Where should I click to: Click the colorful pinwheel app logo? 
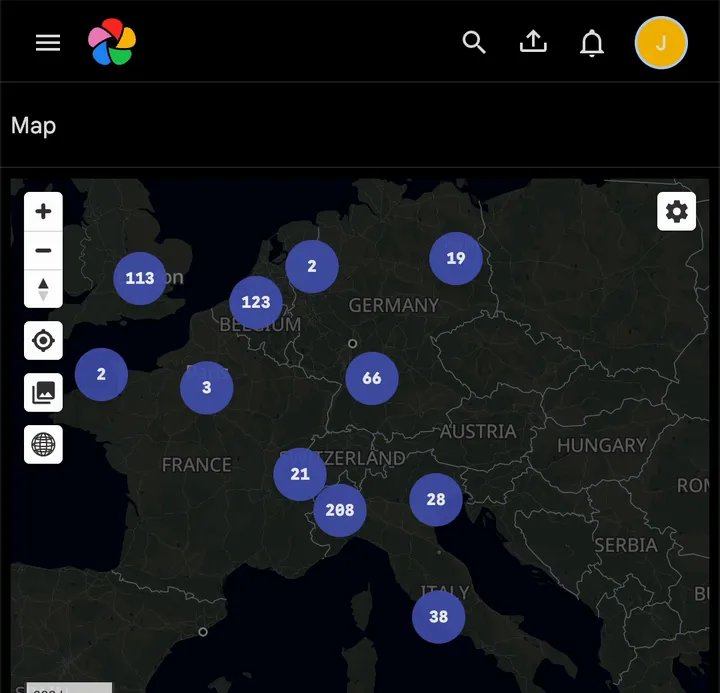click(x=112, y=42)
